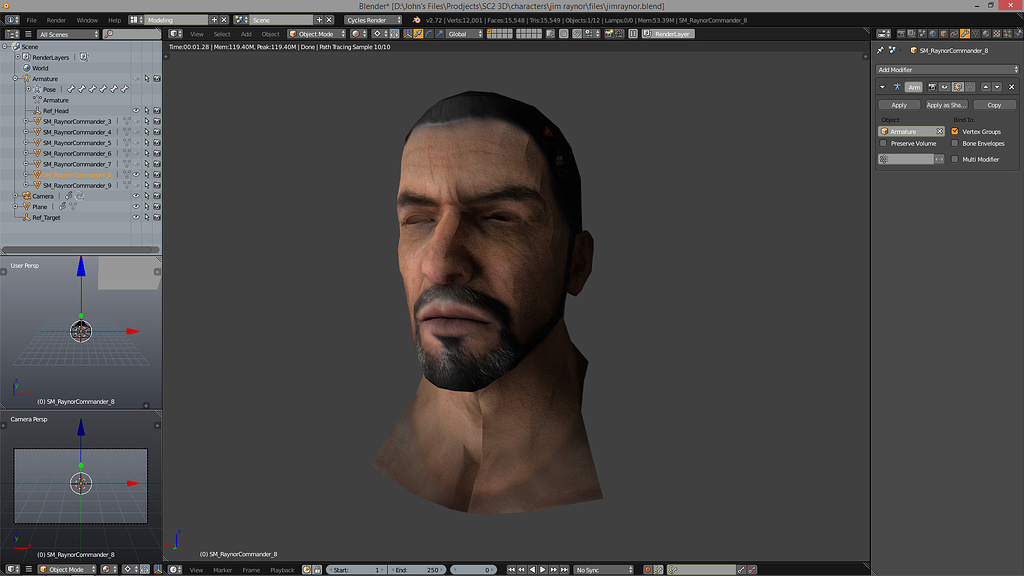Open the No Sync dropdown in timeline
The image size is (1024, 576).
pyautogui.click(x=603, y=569)
